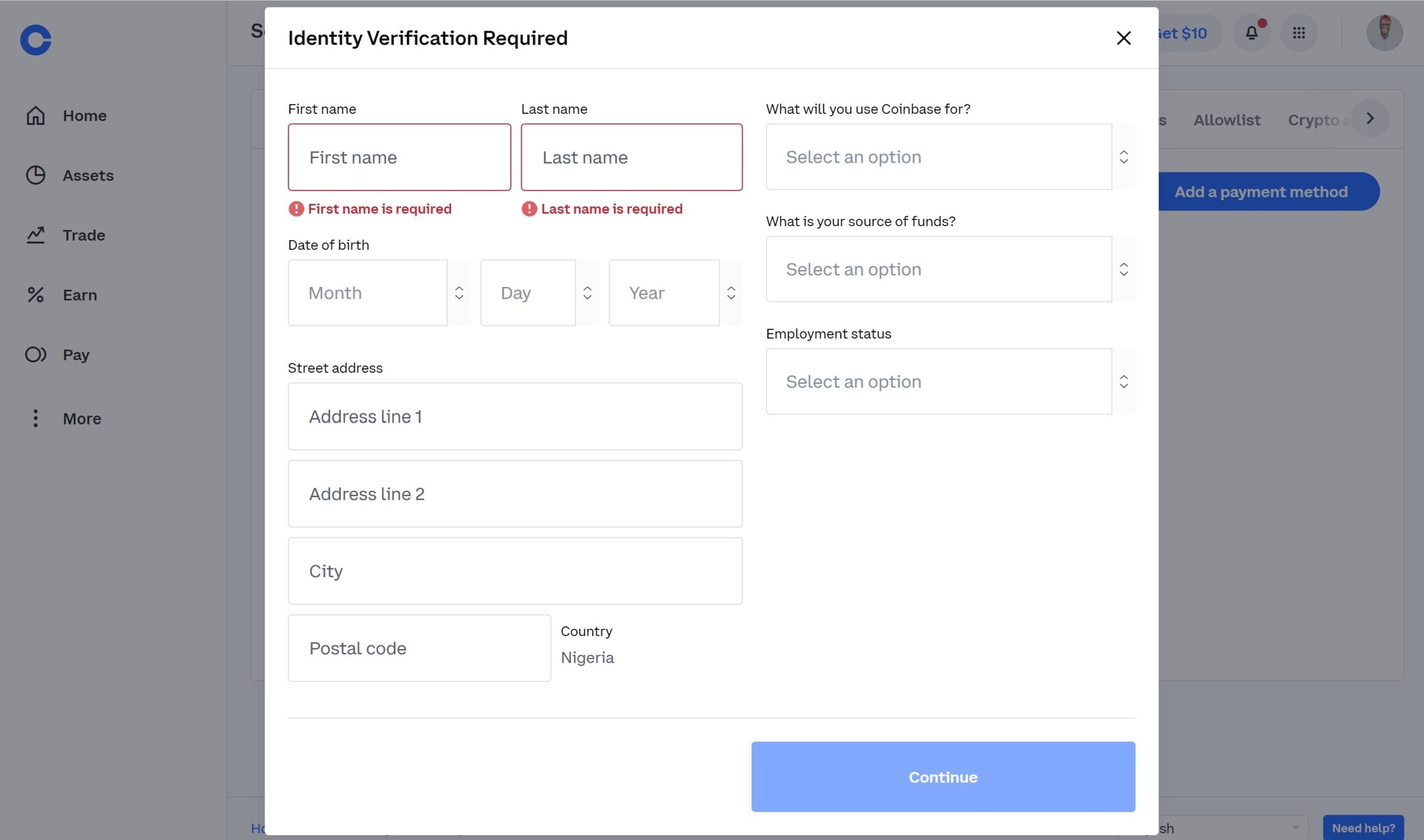Focus the Address line 1 field
Screen dimensions: 1424x840
tap(515, 416)
